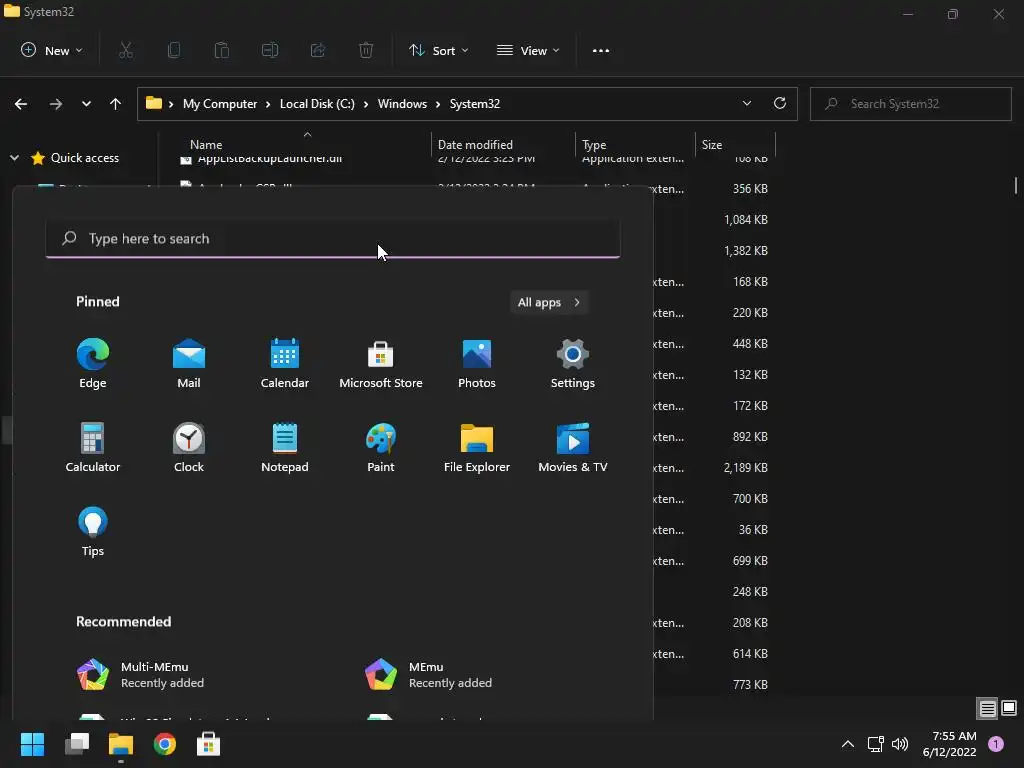Switch to details view layout icon
1024x768 pixels.
tap(987, 708)
